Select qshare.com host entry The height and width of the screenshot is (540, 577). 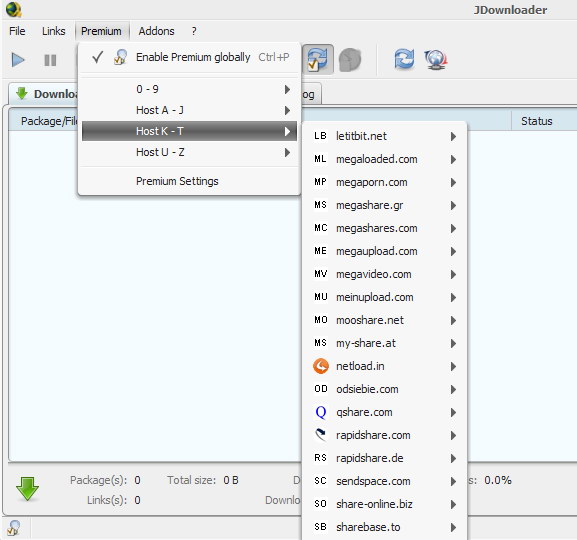pos(384,412)
